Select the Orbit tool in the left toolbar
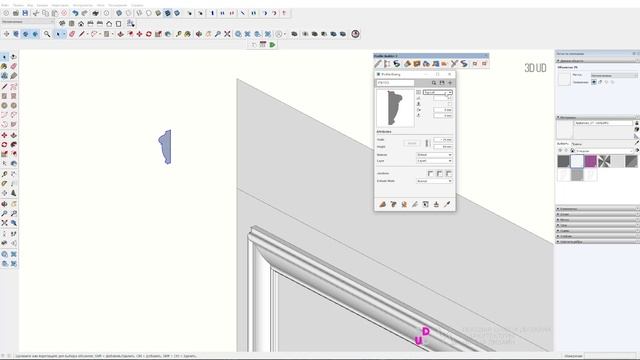The width and height of the screenshot is (640, 360). (x=4, y=204)
